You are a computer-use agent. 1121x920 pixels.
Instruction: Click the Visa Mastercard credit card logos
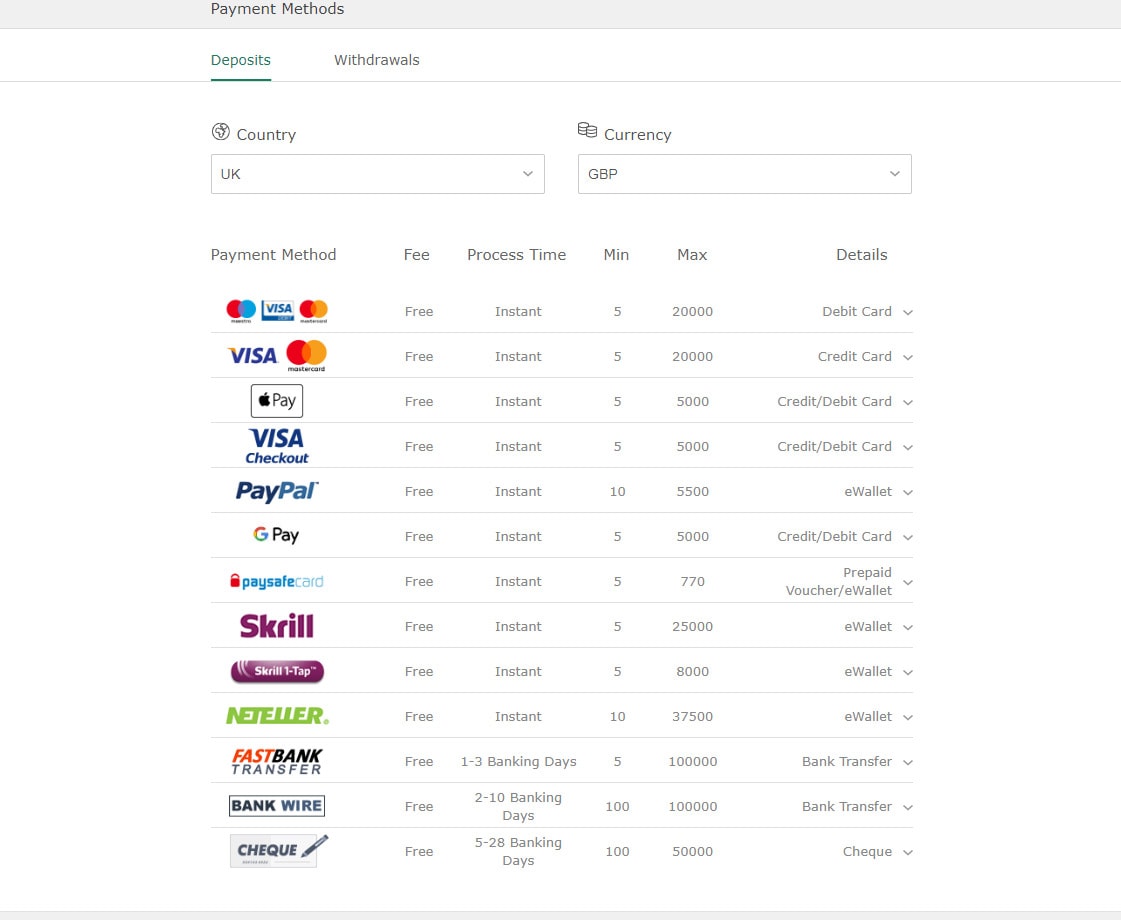pos(277,356)
